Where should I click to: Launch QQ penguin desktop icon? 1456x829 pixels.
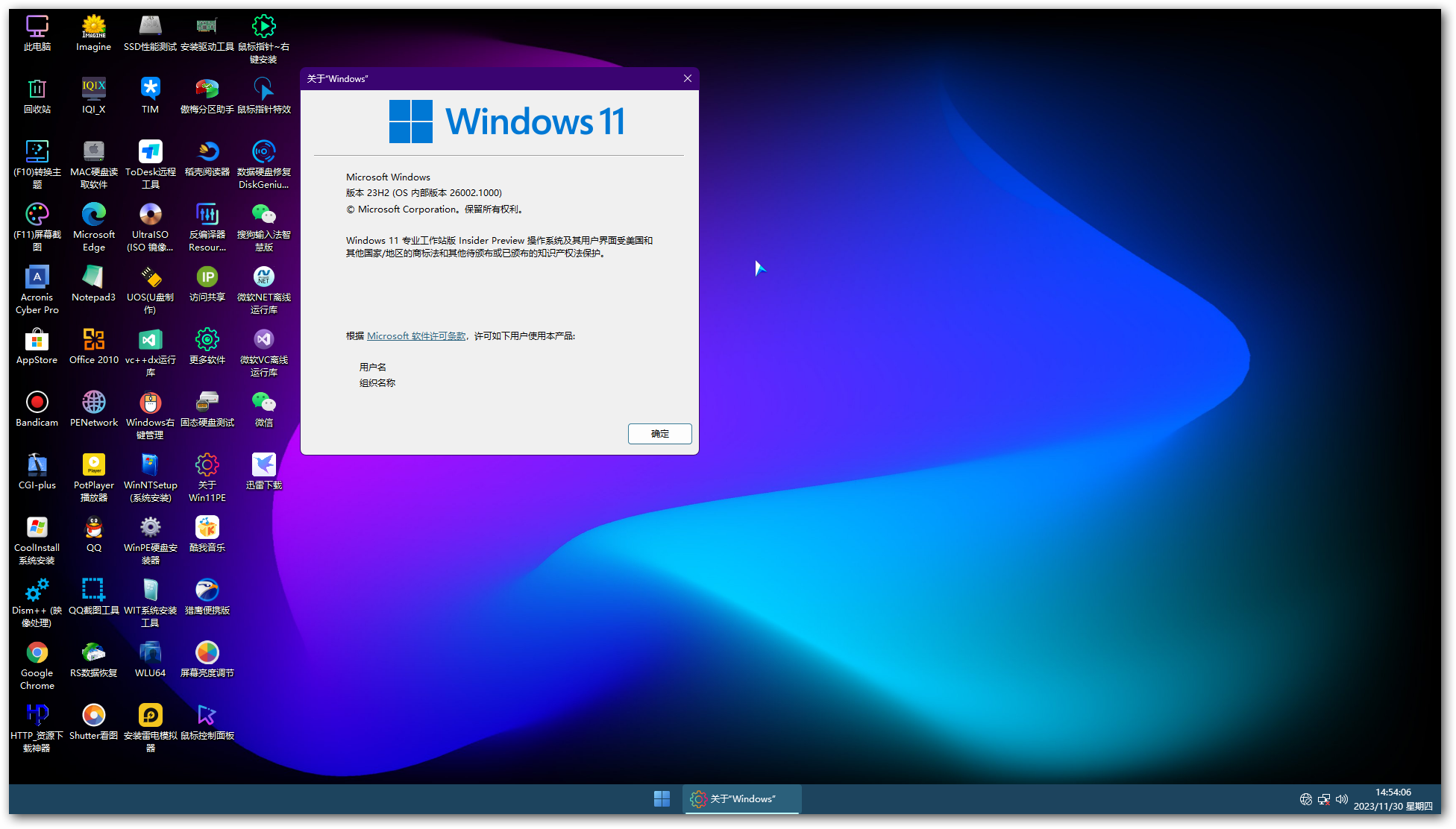(94, 534)
